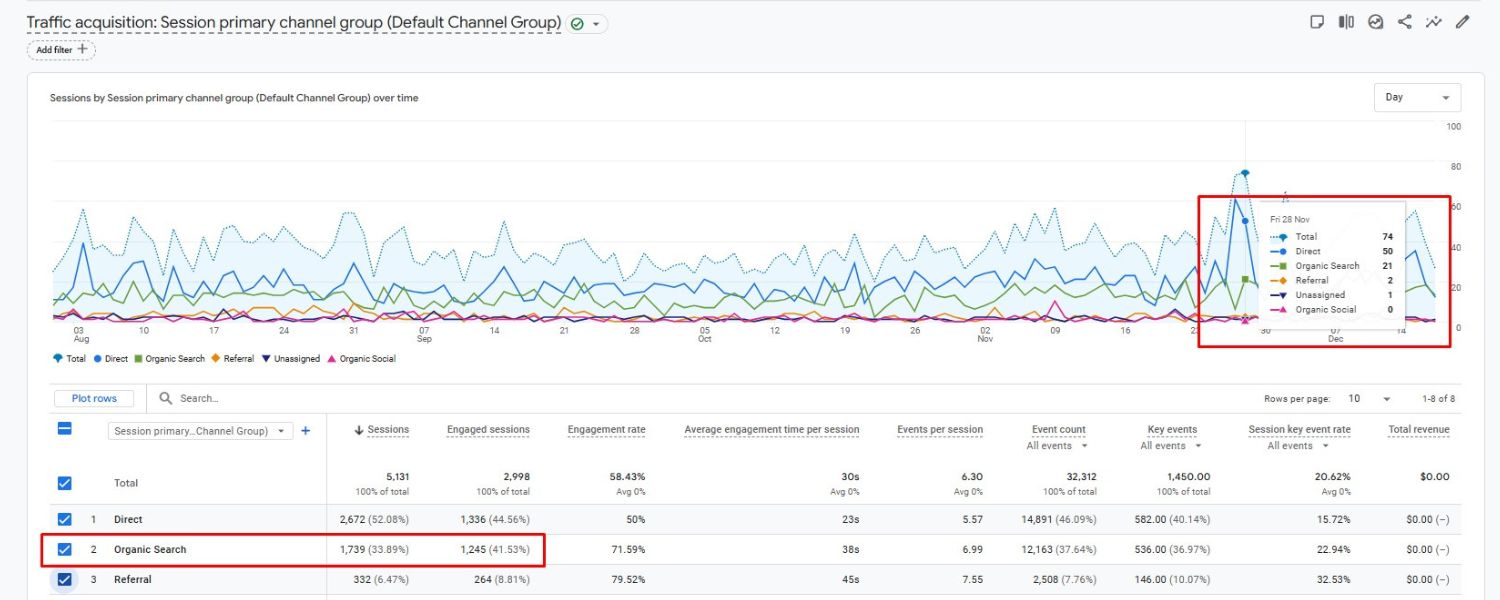Click the edit comparisons icon
Screen dimensions: 1500x600
[1346, 22]
